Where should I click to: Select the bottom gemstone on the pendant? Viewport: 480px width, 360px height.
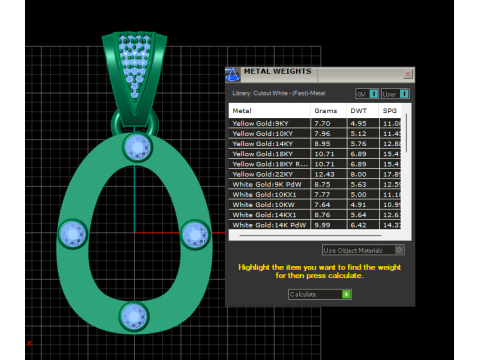click(134, 316)
